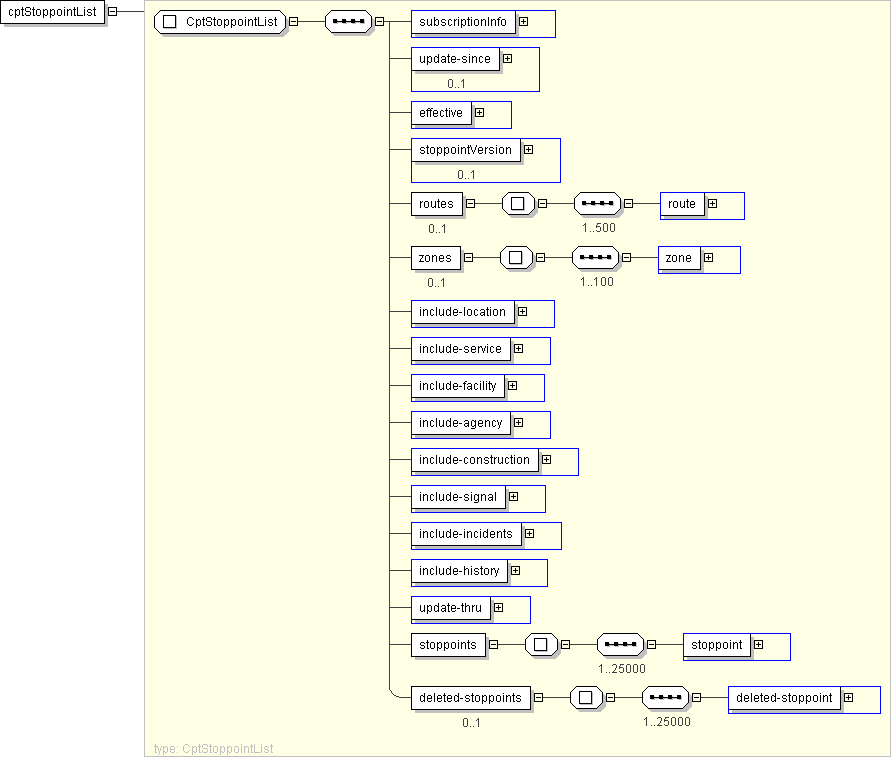Click the zones complex type octagon icon

click(515, 258)
